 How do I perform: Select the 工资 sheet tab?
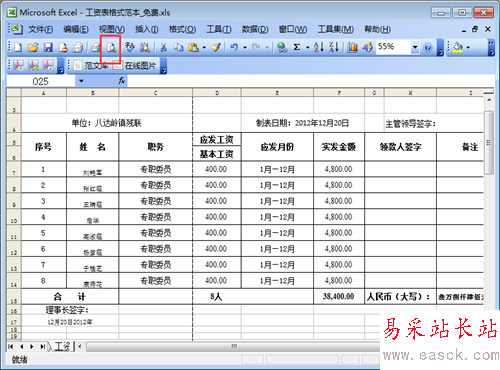tap(62, 347)
